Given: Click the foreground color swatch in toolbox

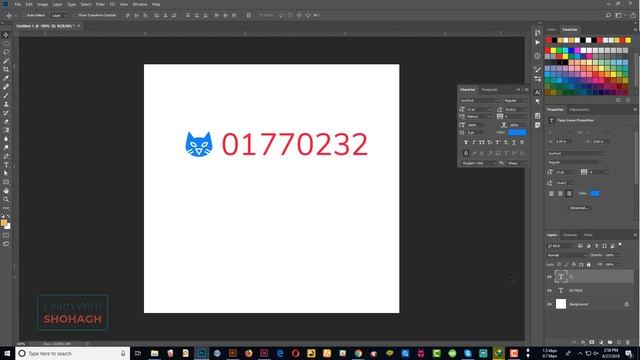Looking at the screenshot, I should pyautogui.click(x=4, y=223).
